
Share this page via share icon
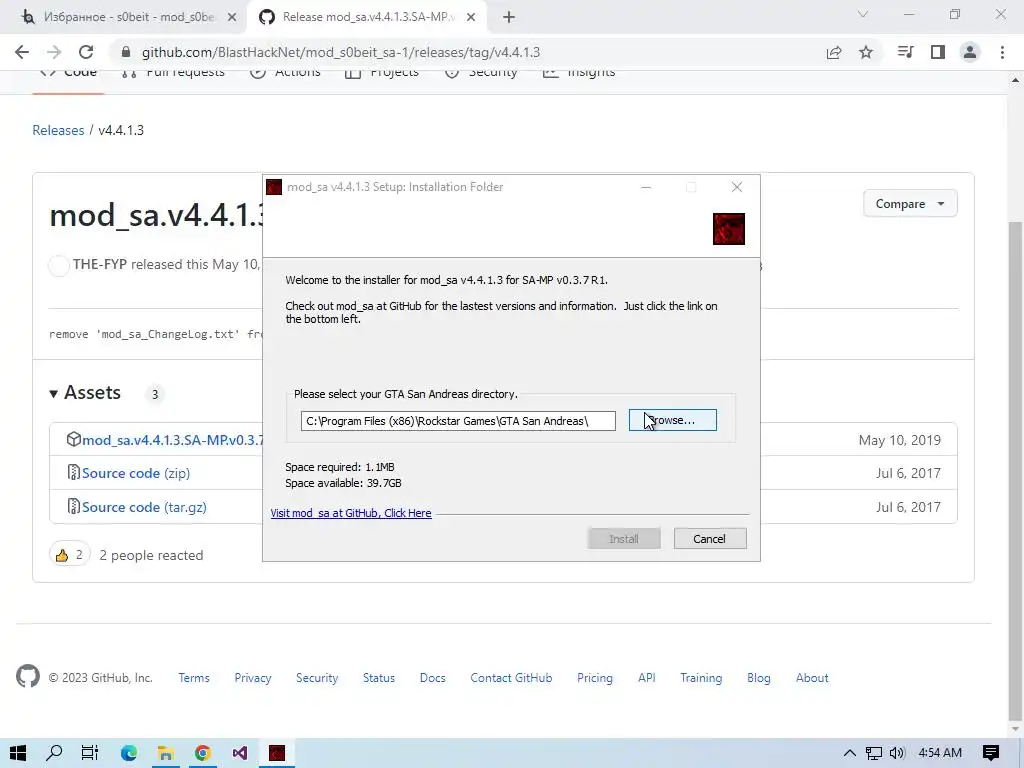(x=834, y=52)
